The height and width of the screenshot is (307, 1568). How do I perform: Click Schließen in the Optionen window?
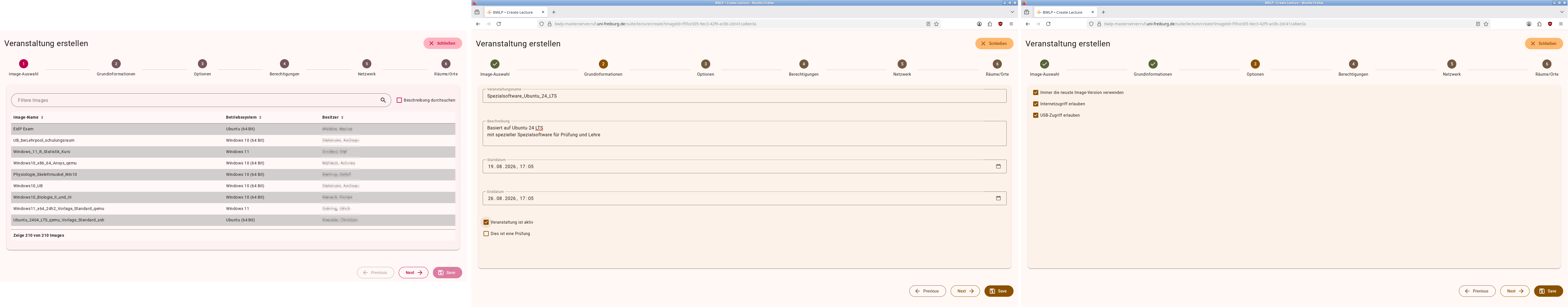1544,43
